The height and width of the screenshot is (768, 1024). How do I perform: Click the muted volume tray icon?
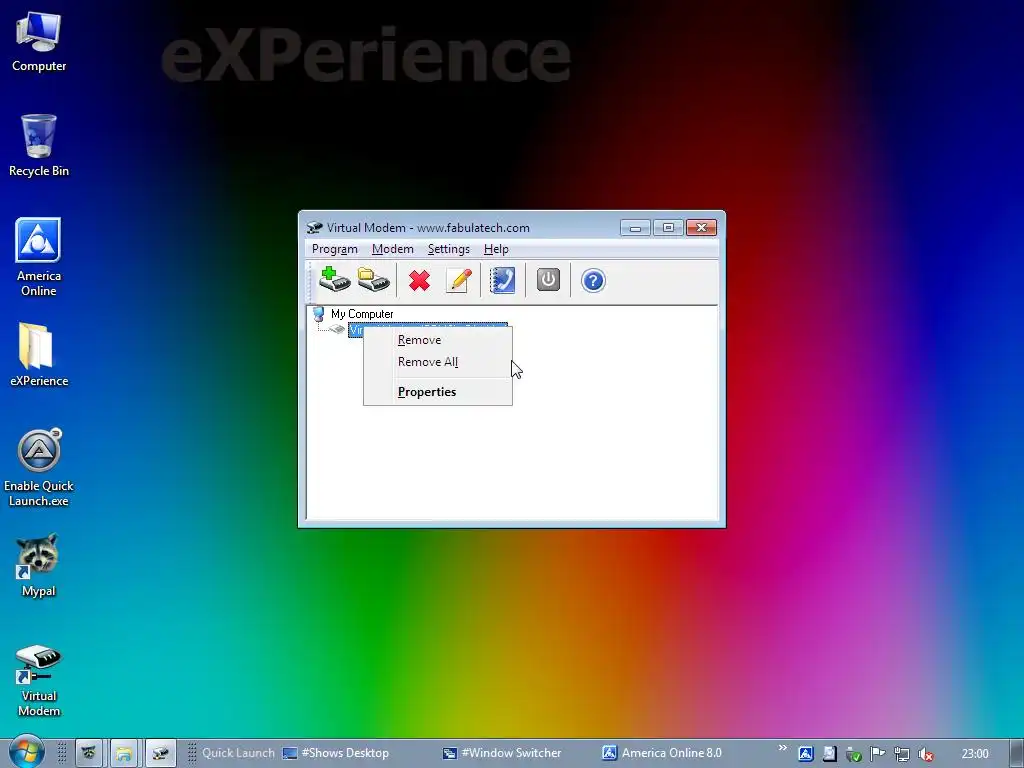pos(925,754)
